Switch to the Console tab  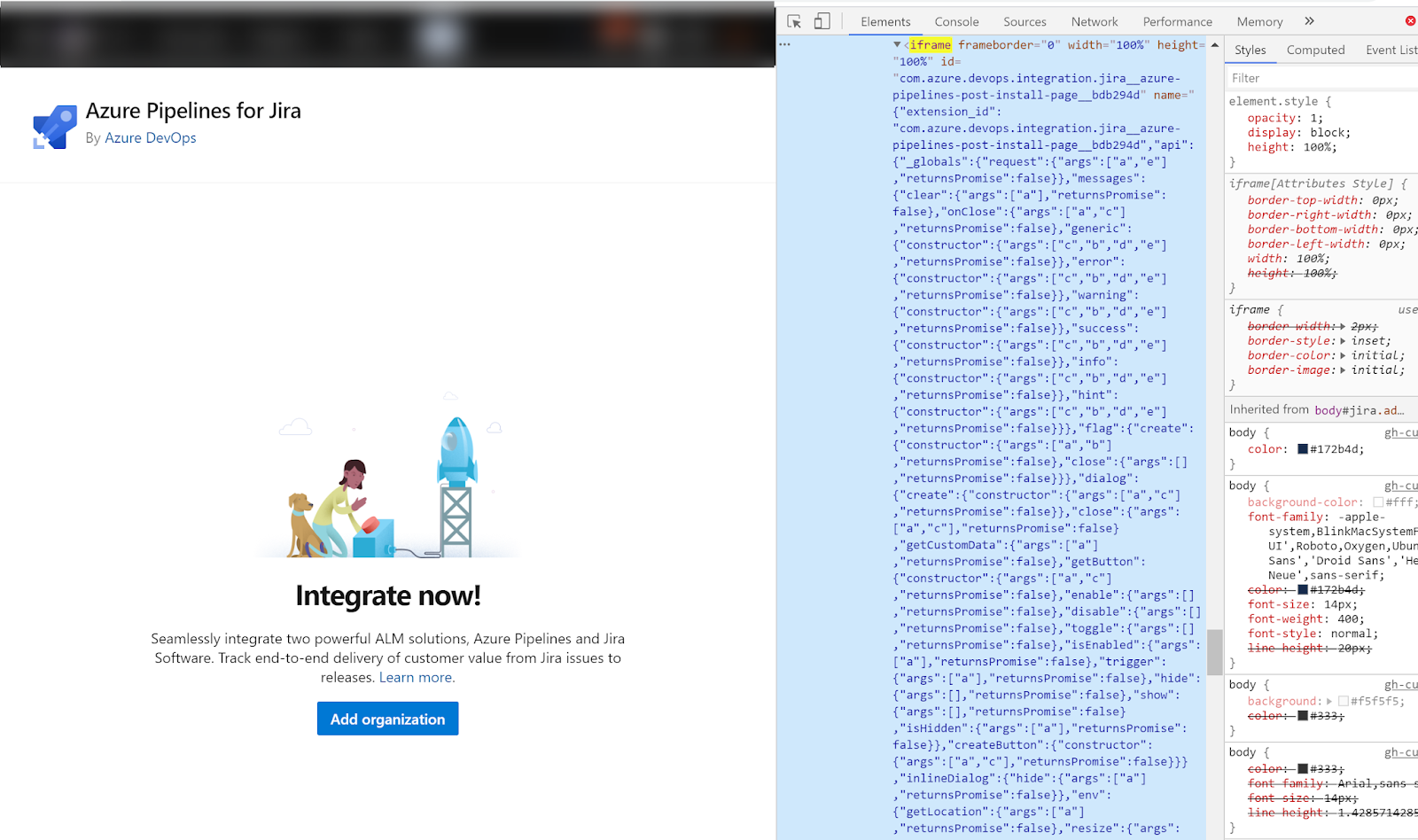click(x=956, y=20)
